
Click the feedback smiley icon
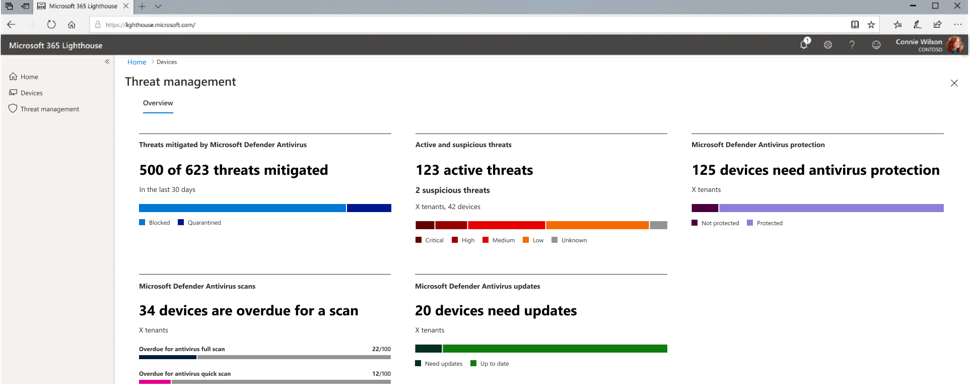[x=876, y=45]
